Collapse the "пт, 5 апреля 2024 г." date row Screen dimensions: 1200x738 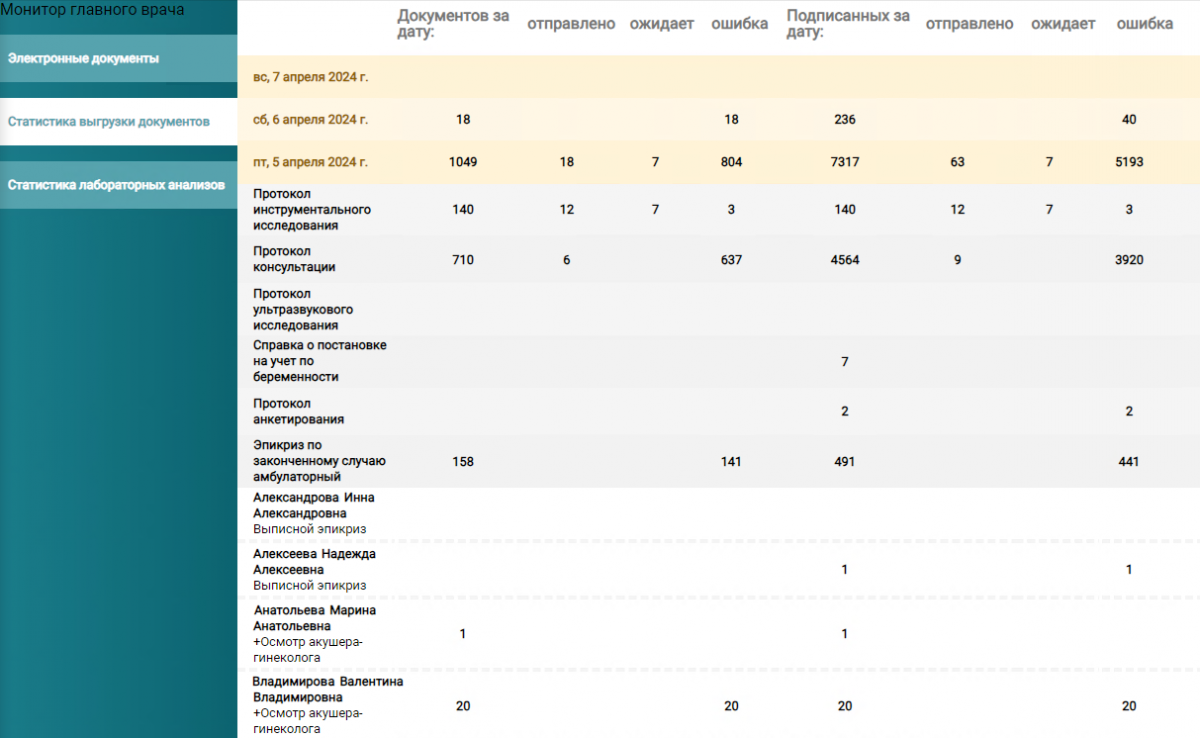point(718,162)
